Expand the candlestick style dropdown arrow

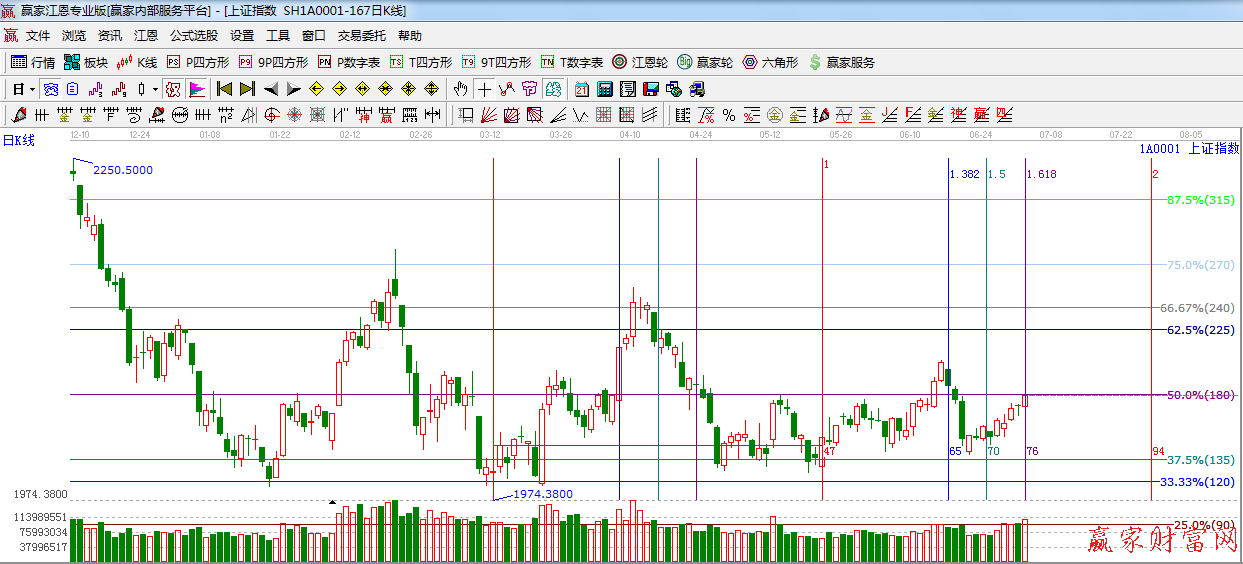[x=155, y=89]
